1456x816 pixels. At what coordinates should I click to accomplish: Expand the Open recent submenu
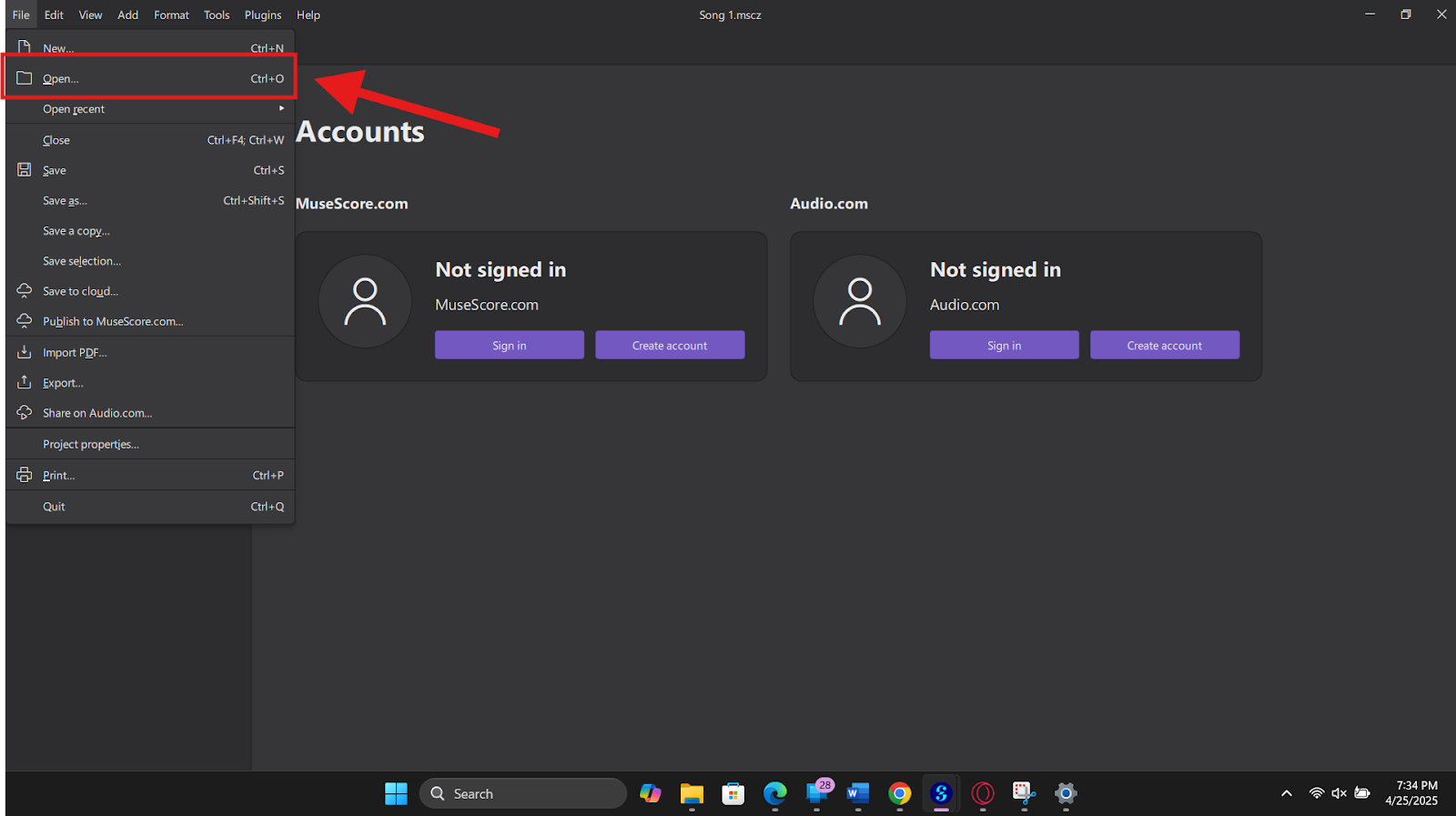(x=150, y=109)
